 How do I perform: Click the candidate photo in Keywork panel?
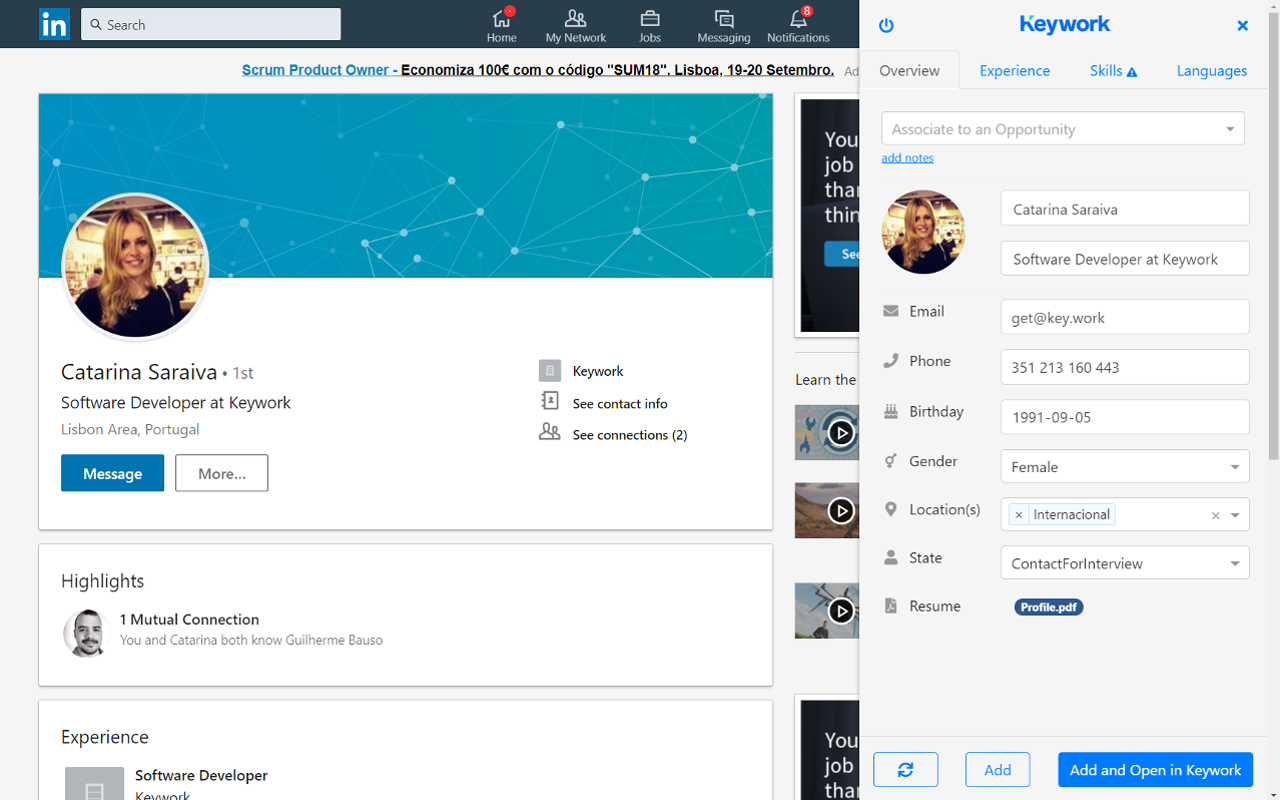923,232
